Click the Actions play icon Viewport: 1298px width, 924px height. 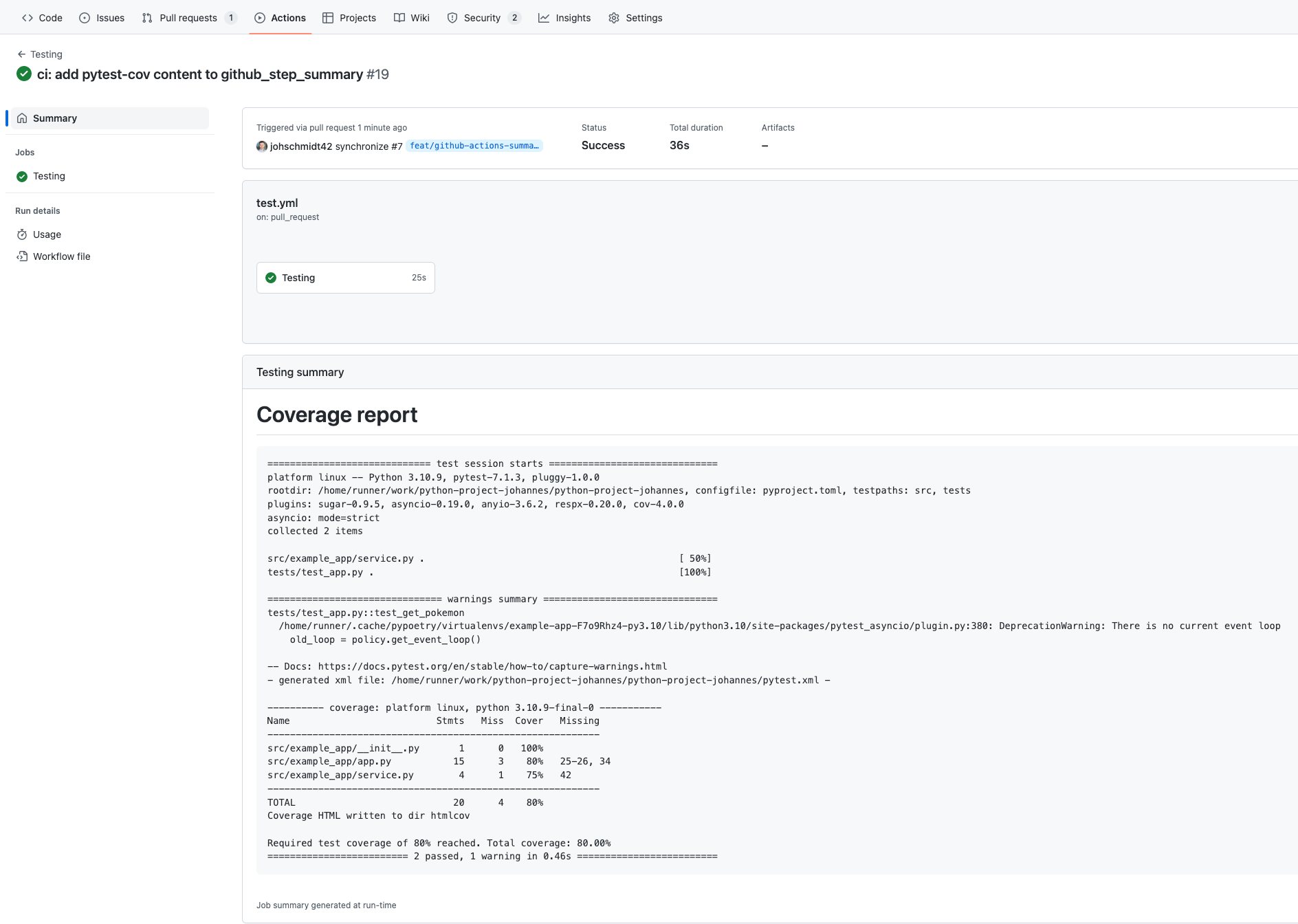tap(260, 18)
